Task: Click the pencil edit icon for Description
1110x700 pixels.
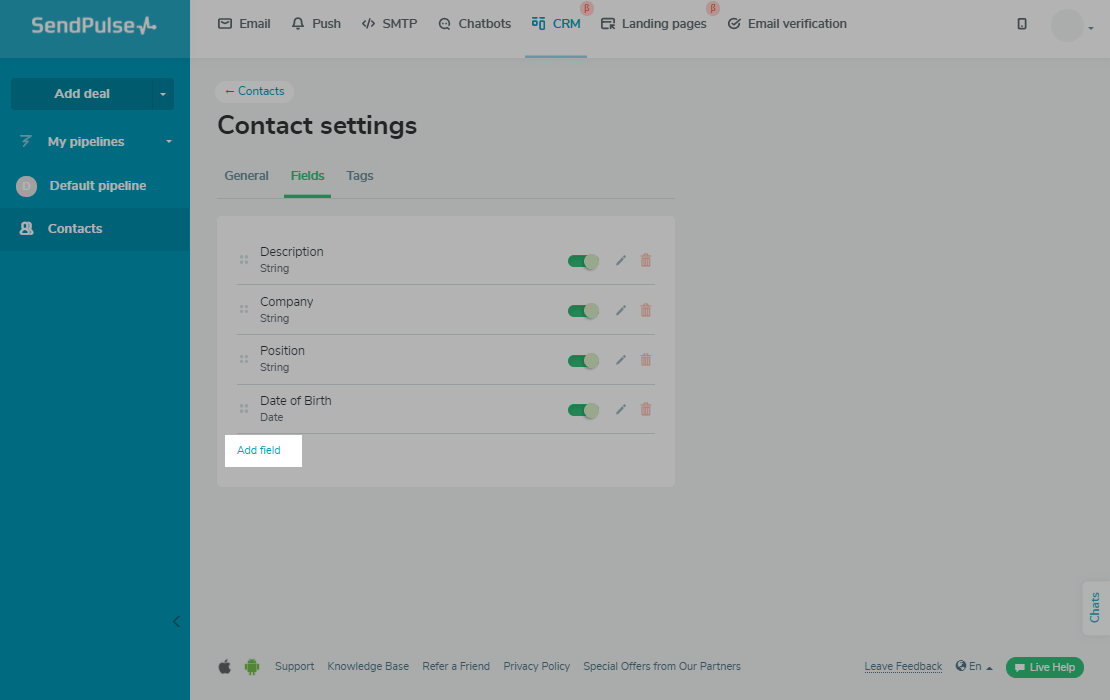Action: coord(621,260)
